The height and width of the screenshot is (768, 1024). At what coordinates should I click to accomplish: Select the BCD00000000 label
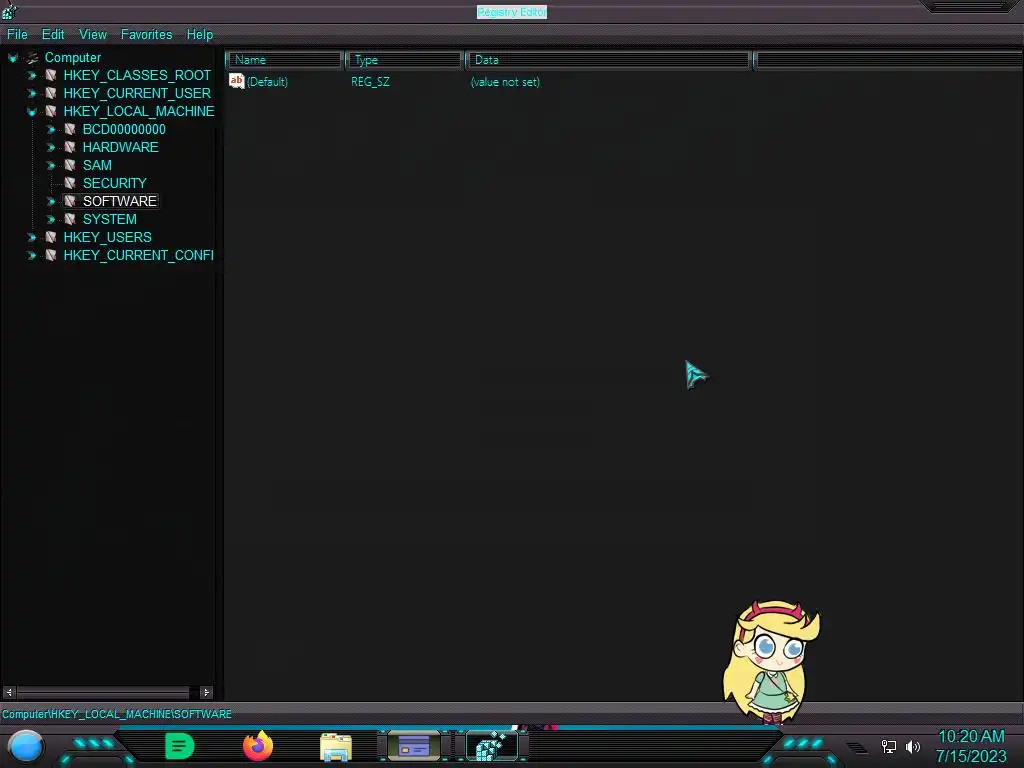click(x=124, y=129)
